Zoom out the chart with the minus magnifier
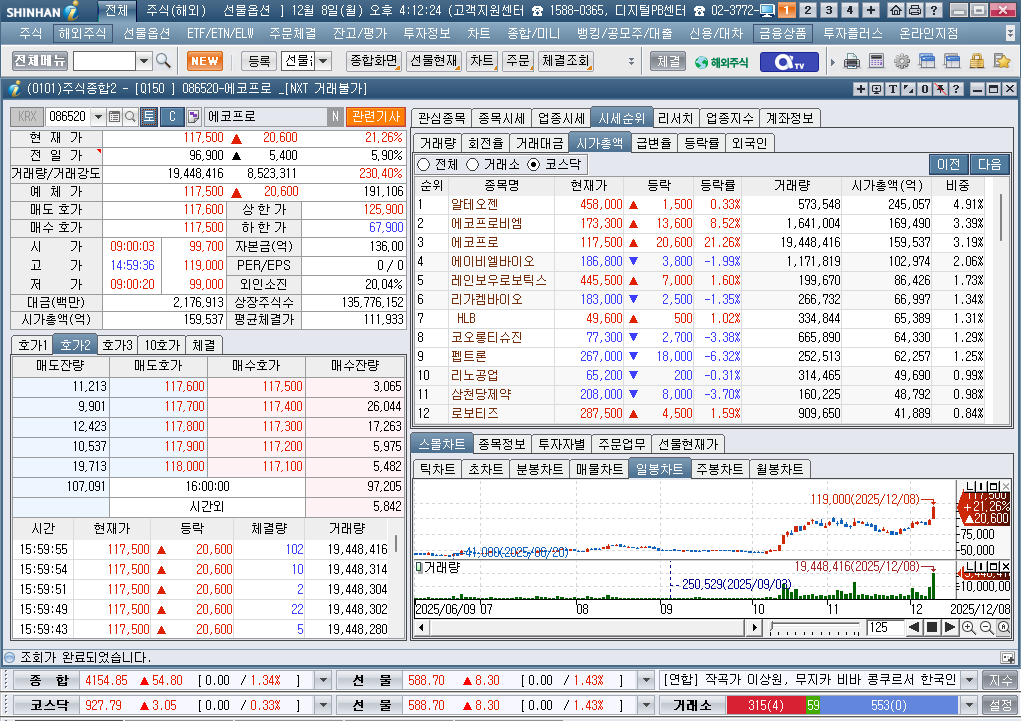The width and height of the screenshot is (1021, 721). point(986,627)
